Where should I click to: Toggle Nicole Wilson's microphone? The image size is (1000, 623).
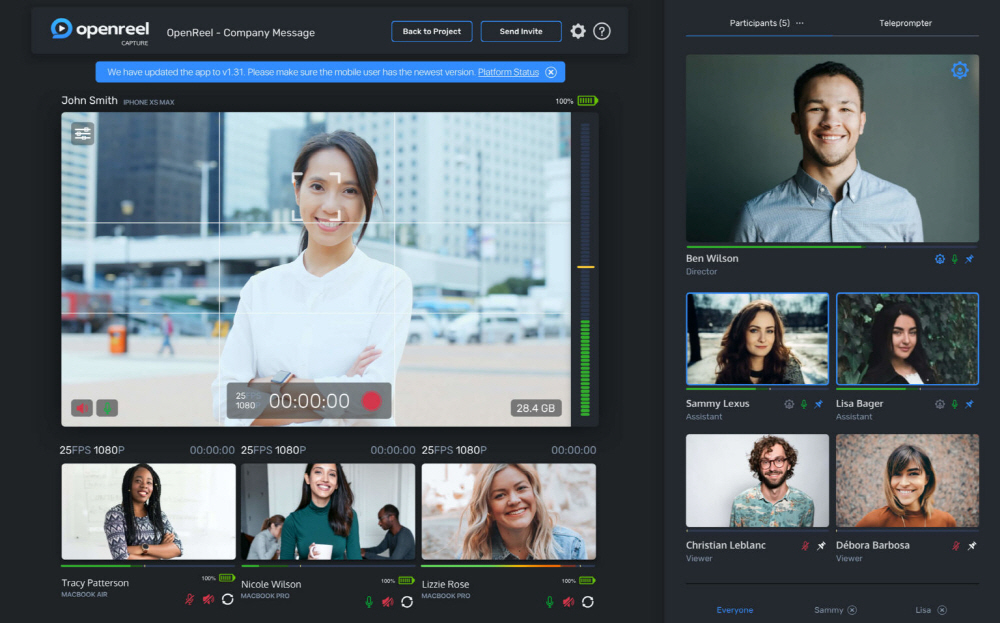tap(369, 601)
